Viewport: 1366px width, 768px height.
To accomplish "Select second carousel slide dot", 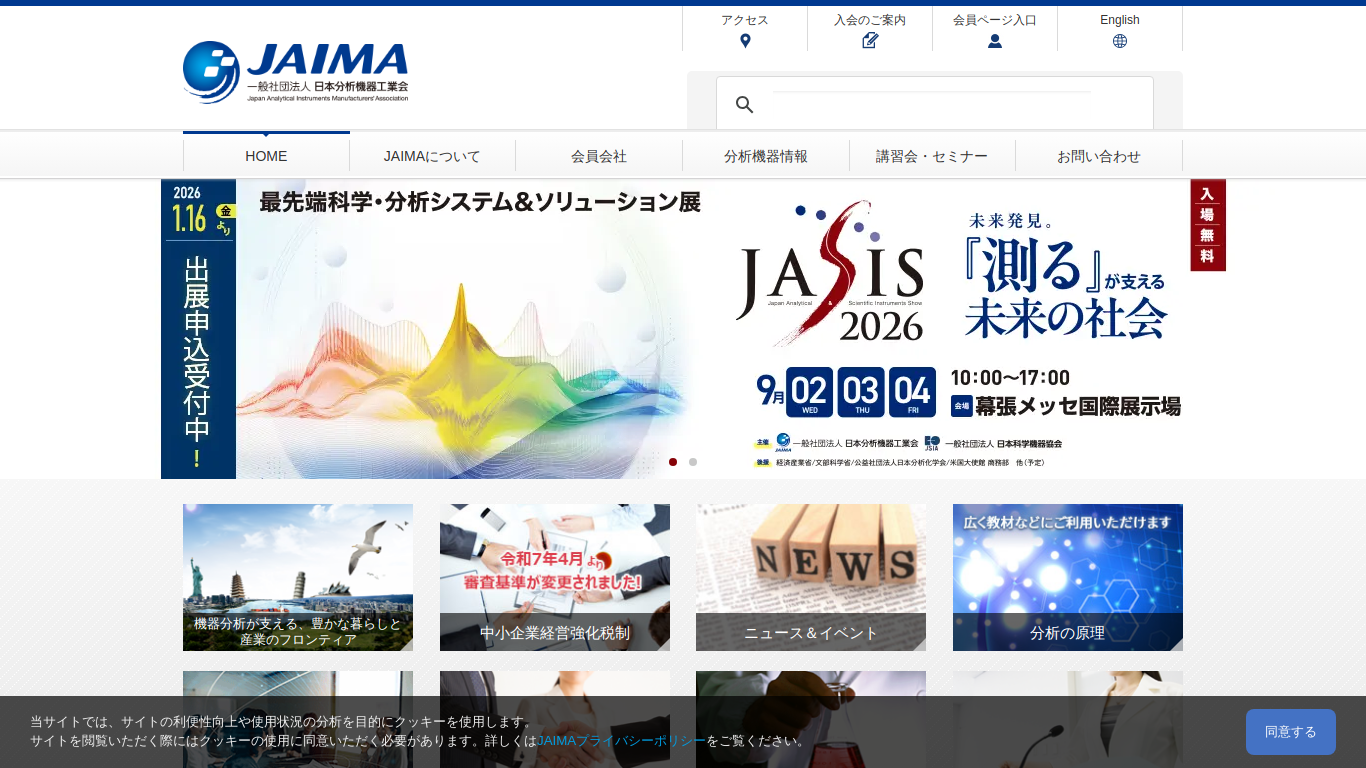I will click(693, 462).
